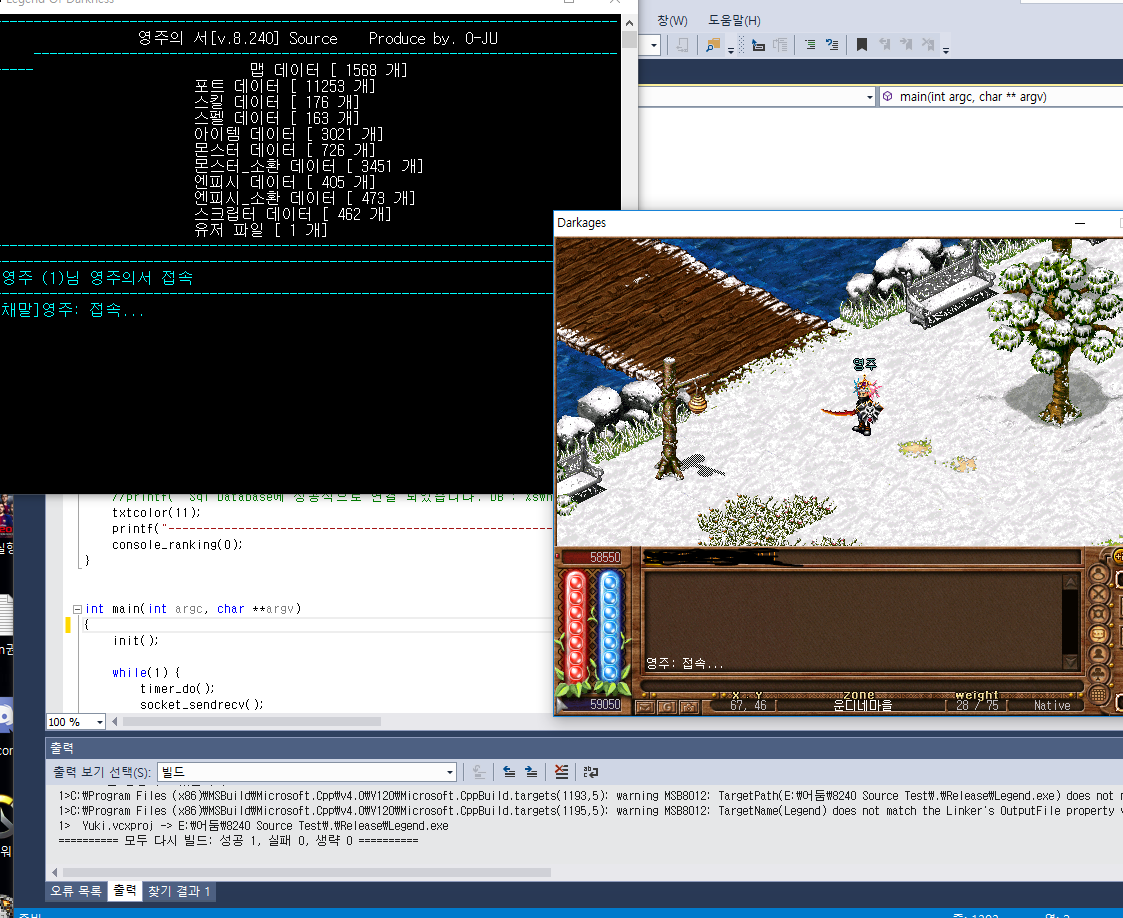Click the 영주 character in the Darkages game view
The image size is (1123, 918).
tap(866, 405)
